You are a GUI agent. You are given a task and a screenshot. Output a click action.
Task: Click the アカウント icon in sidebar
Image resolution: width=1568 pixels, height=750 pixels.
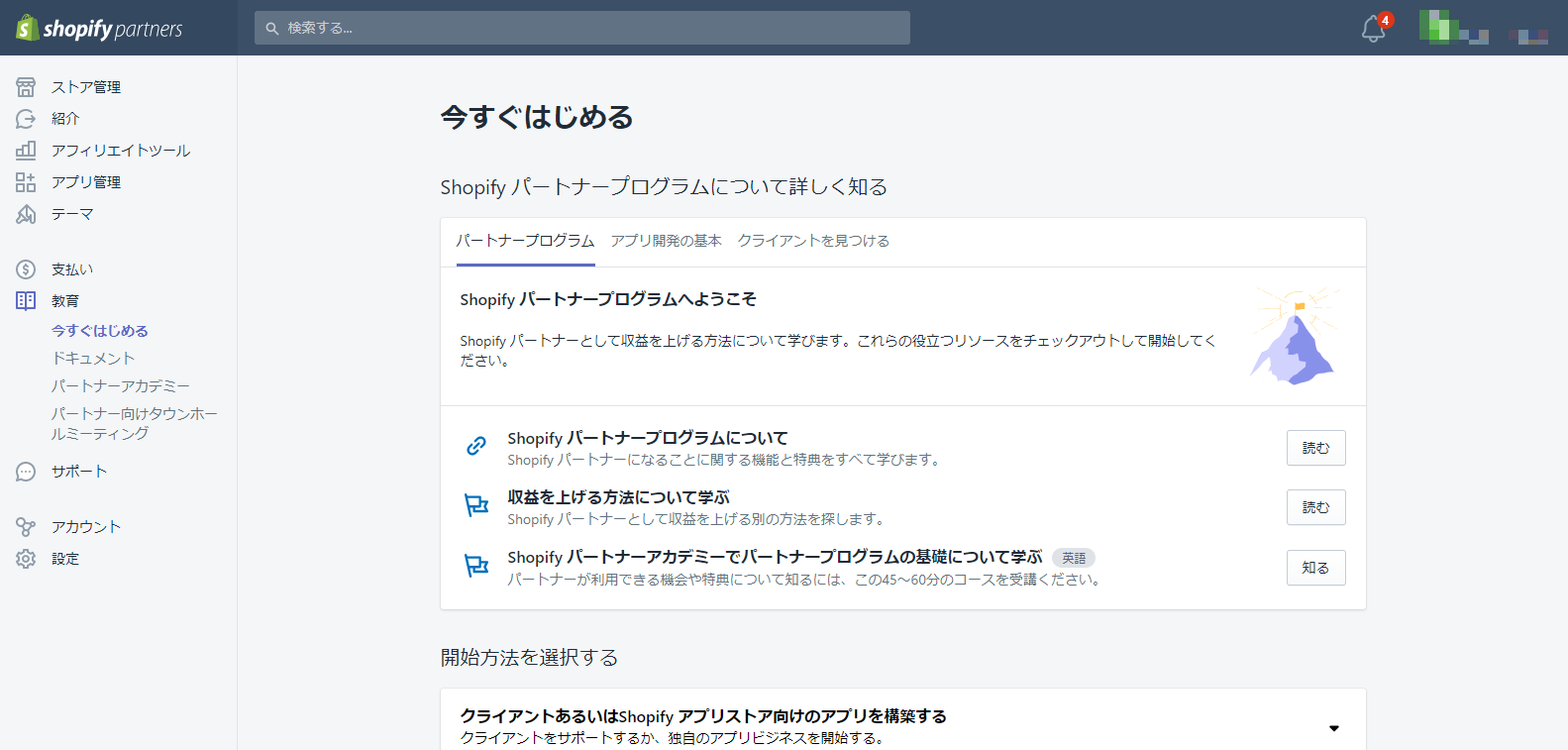coord(26,527)
